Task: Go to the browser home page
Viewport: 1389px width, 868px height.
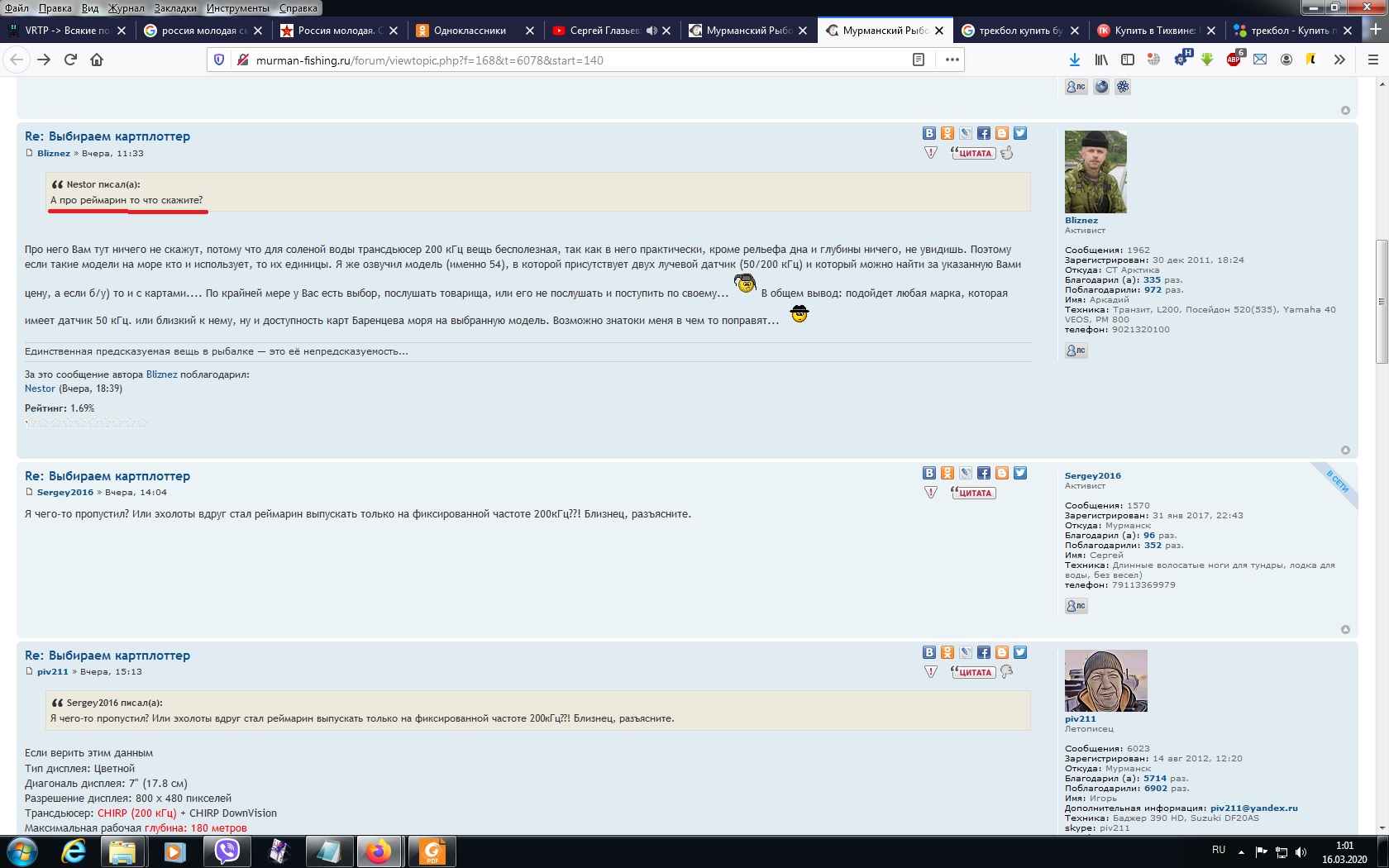Action: (x=97, y=60)
